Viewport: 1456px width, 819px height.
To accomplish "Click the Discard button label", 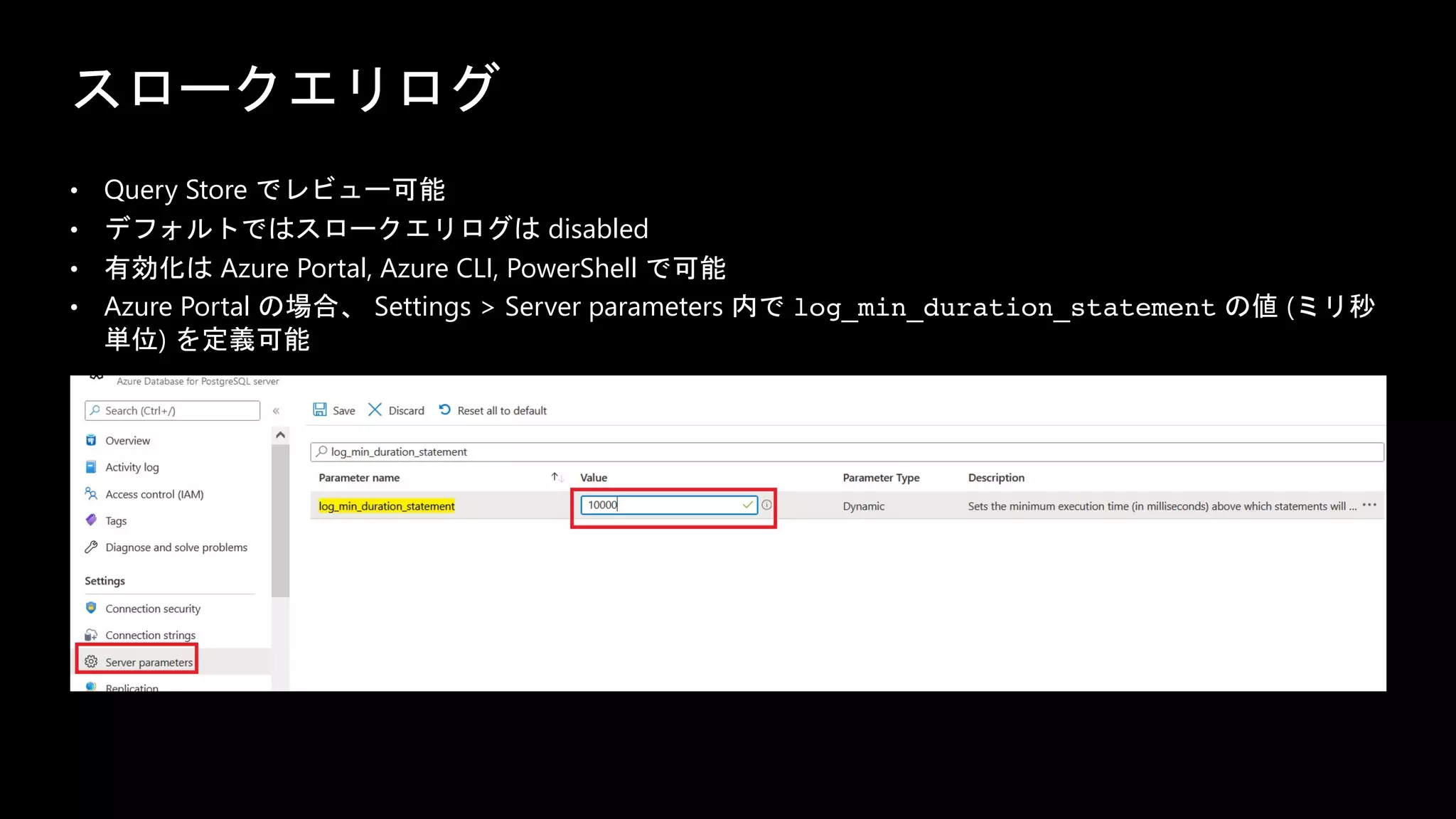I will 406,411.
